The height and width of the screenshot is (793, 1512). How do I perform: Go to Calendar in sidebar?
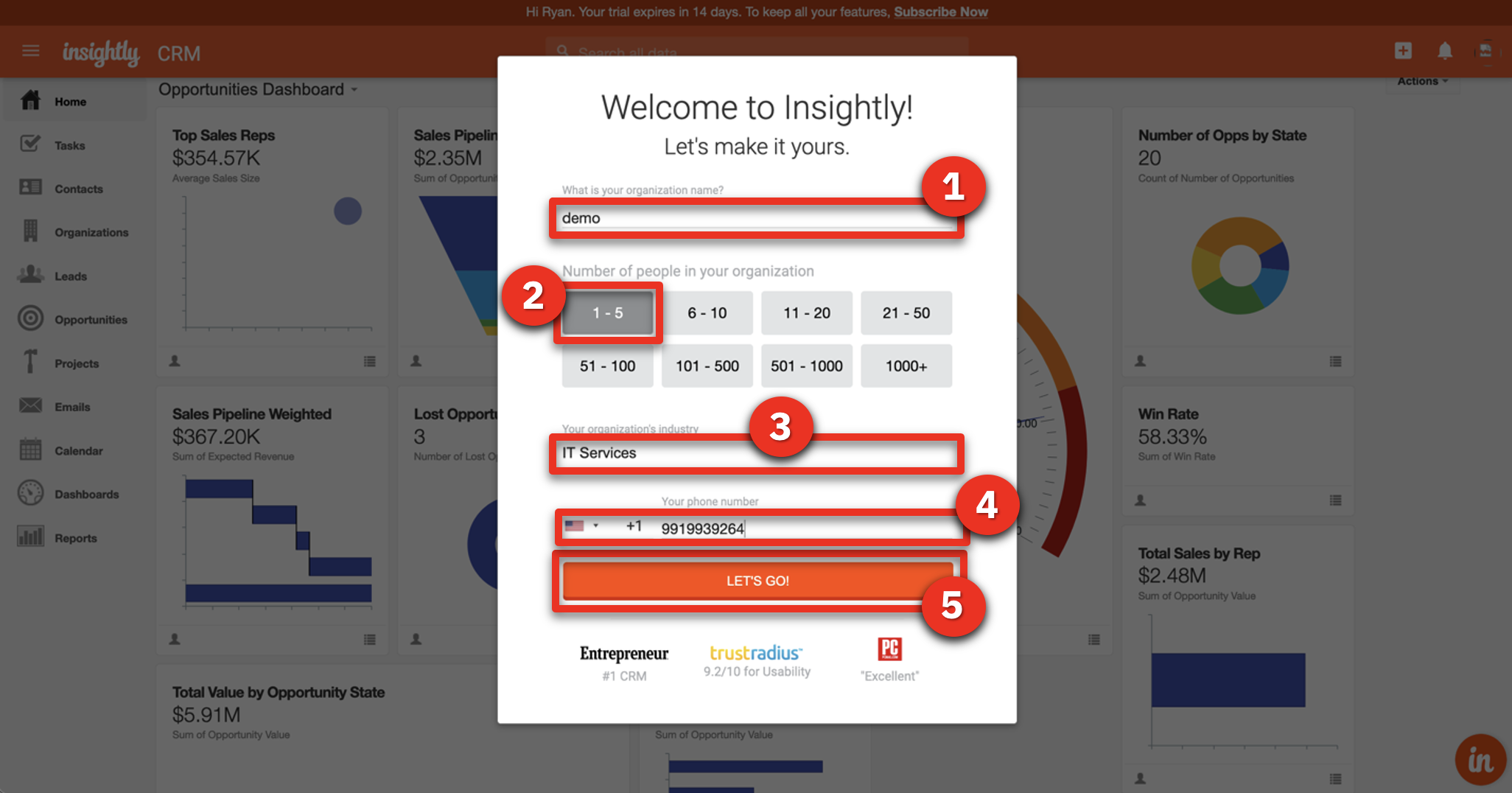(x=79, y=451)
